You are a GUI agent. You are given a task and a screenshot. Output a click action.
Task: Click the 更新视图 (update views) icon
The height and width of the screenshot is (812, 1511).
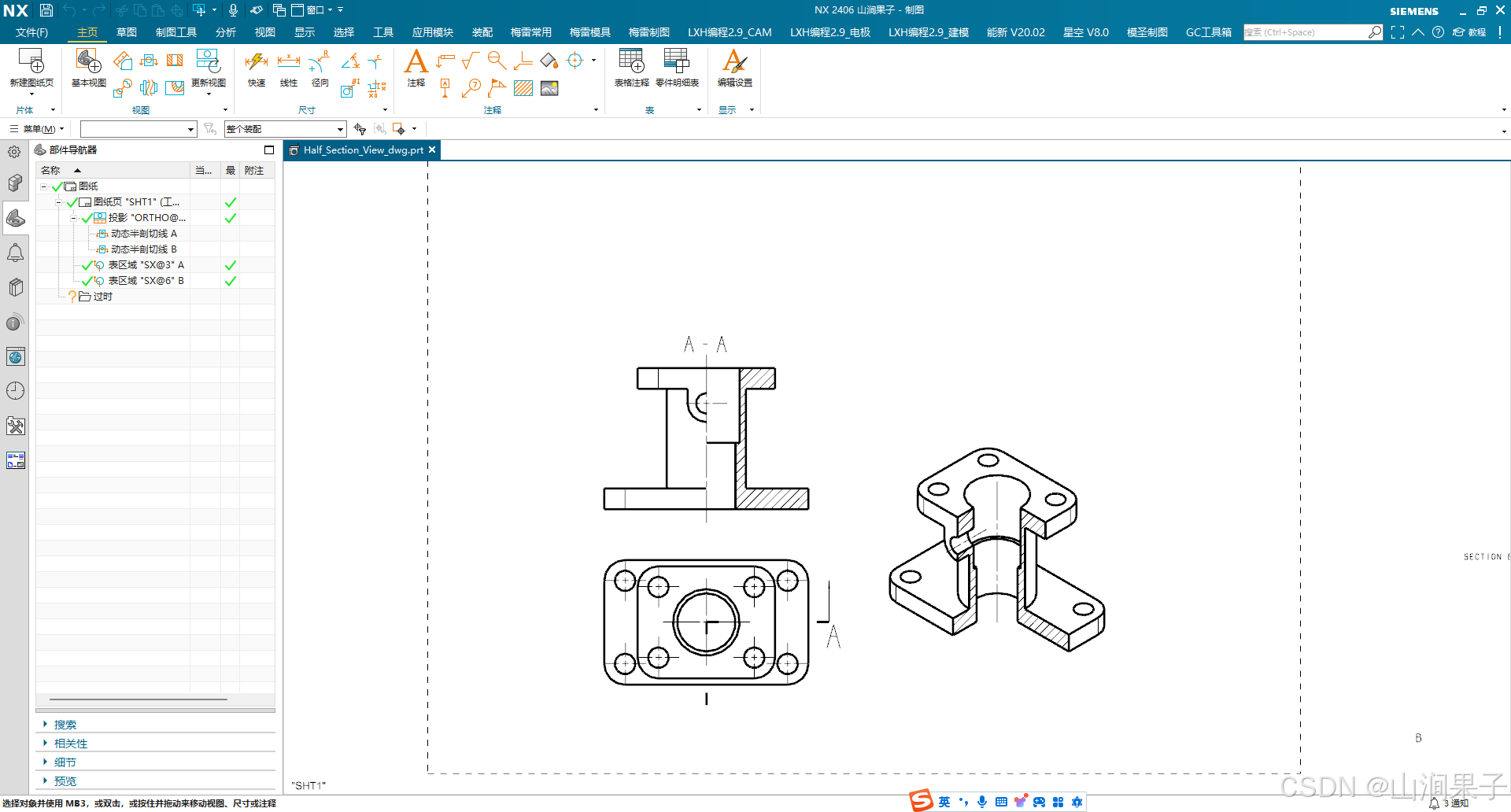click(x=208, y=61)
